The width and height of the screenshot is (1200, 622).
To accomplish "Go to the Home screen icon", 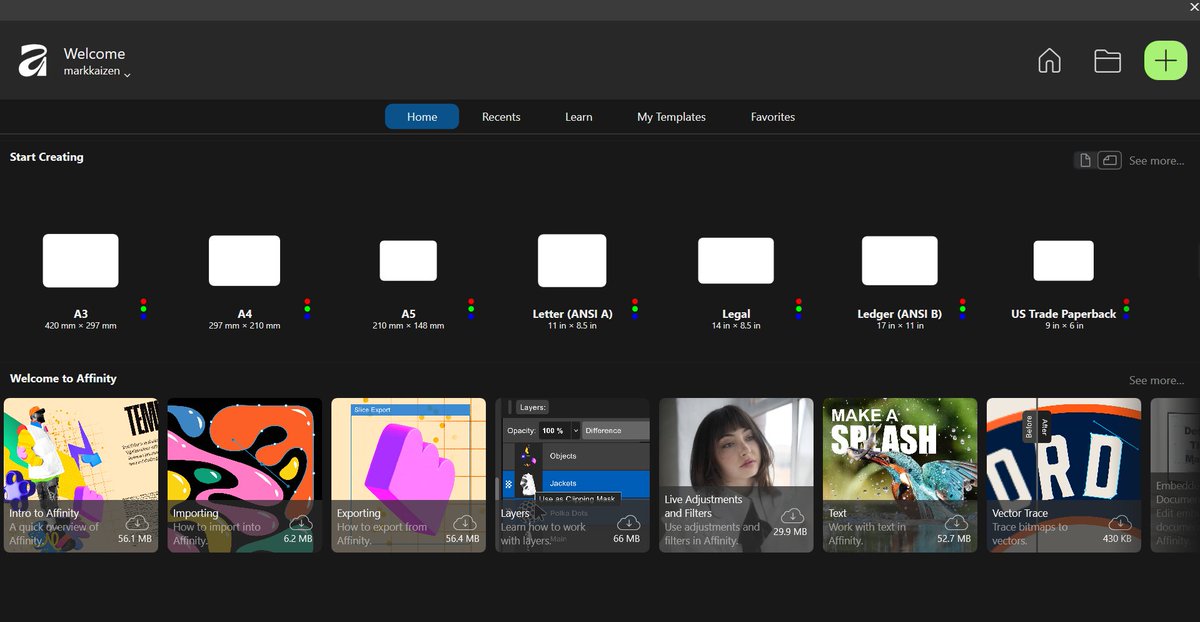I will [x=1049, y=61].
